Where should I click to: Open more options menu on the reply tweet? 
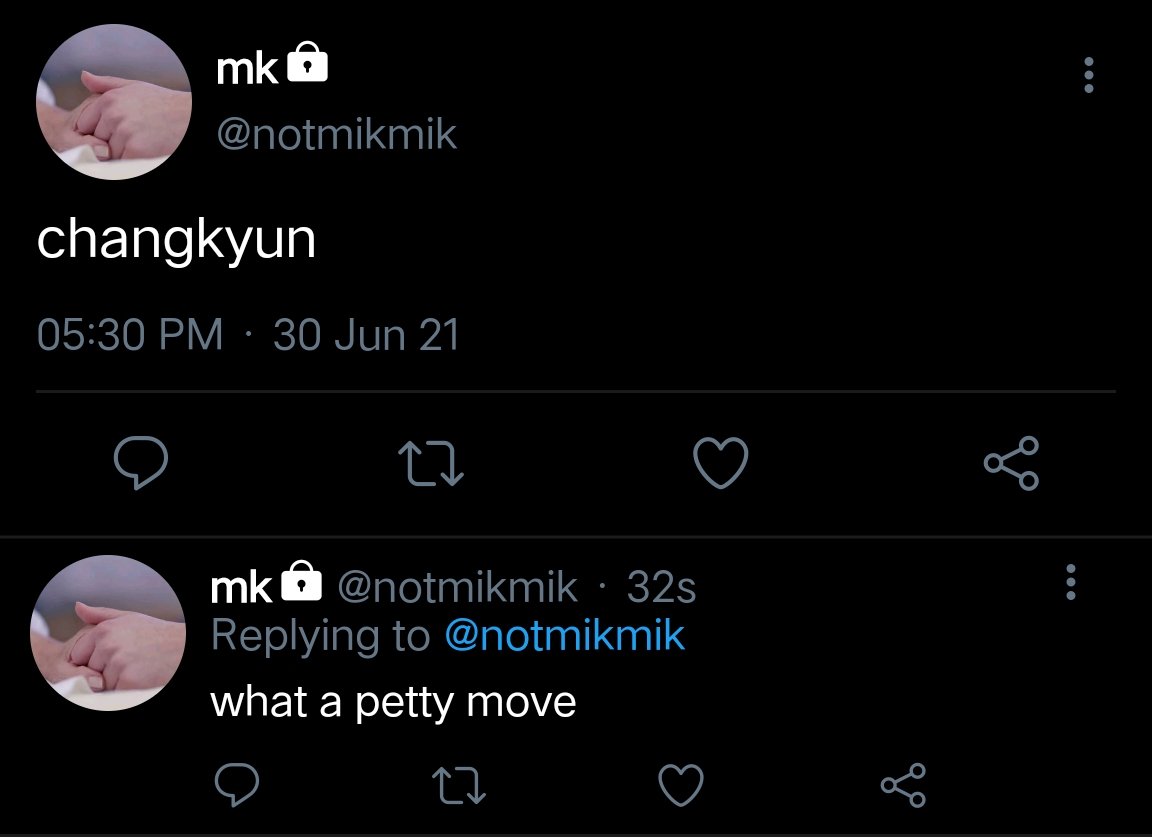[1070, 582]
